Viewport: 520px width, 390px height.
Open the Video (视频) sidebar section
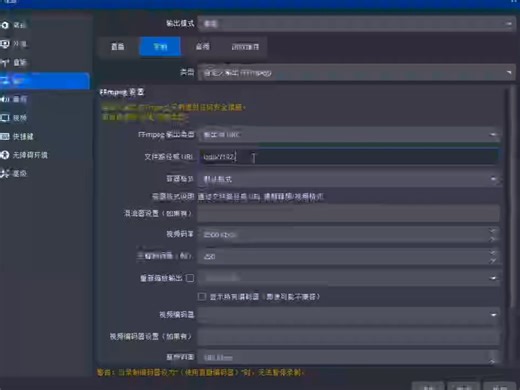[15, 118]
